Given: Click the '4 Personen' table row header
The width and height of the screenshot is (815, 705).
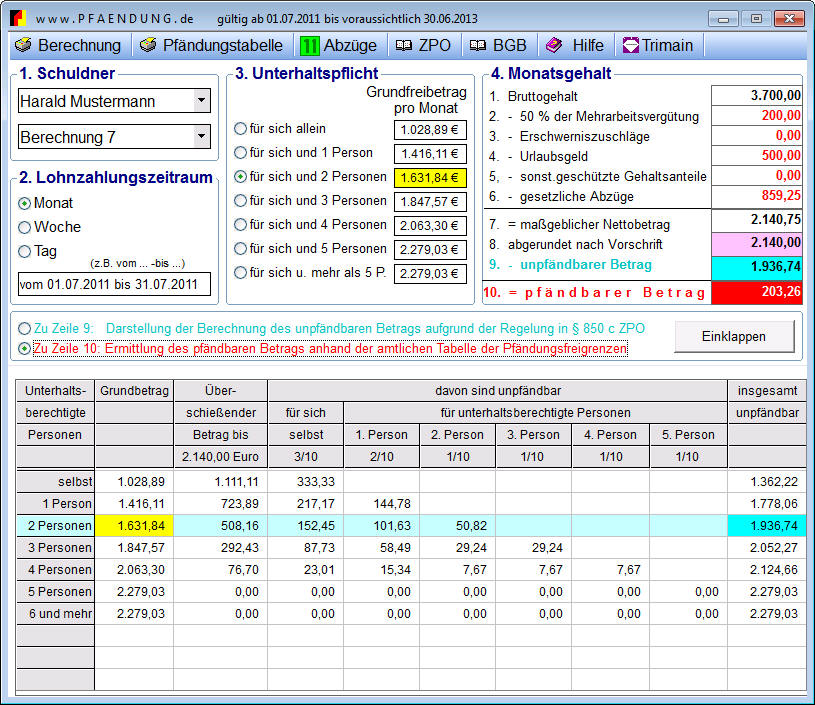Looking at the screenshot, I should click(x=55, y=570).
